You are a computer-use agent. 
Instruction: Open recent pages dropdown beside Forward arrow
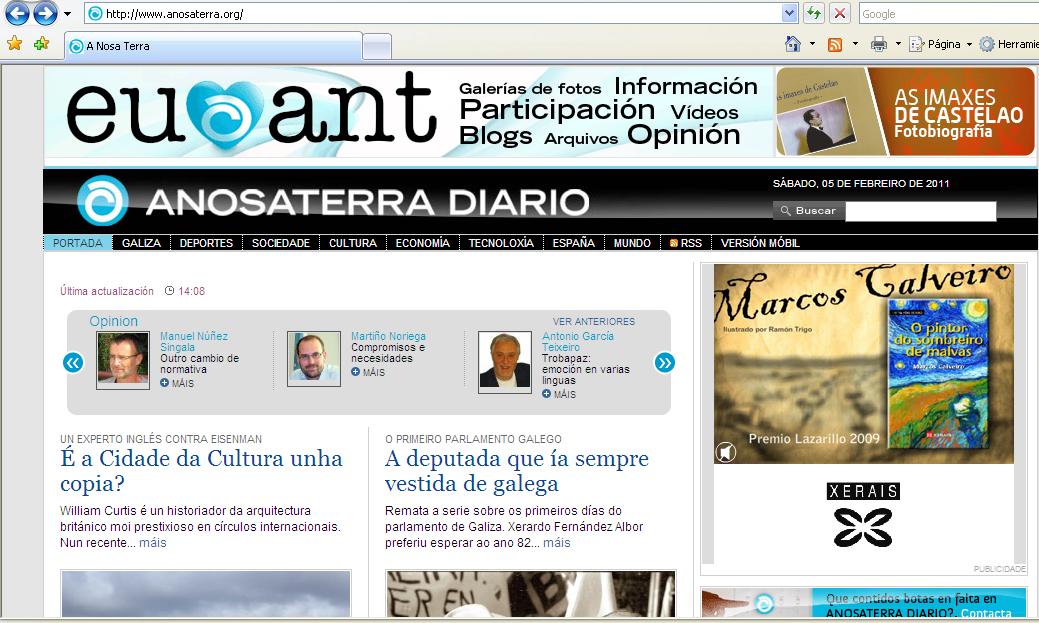[x=68, y=13]
